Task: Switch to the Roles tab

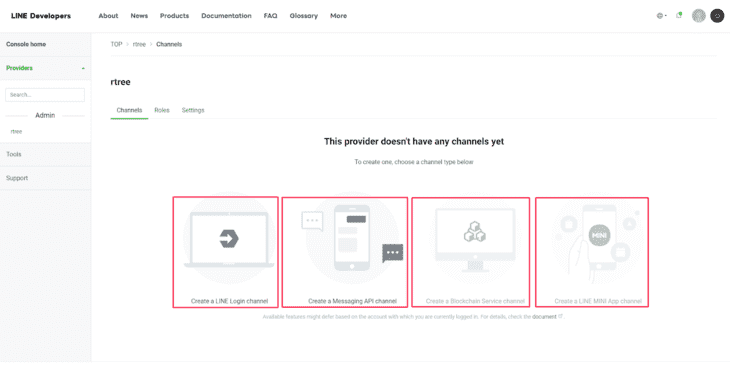Action: (162, 110)
